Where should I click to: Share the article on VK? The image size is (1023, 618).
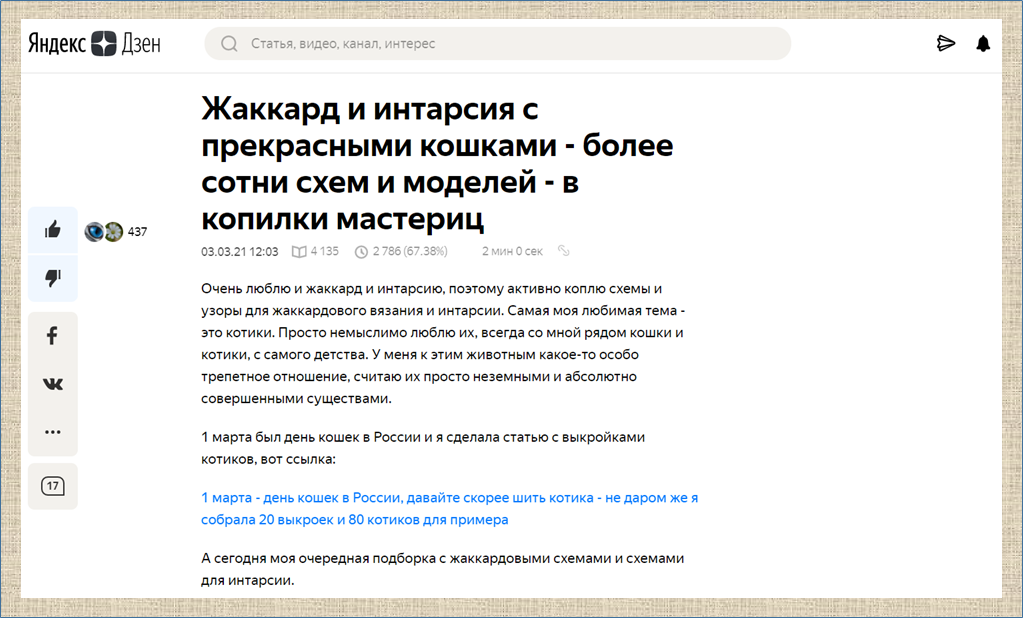pos(53,384)
